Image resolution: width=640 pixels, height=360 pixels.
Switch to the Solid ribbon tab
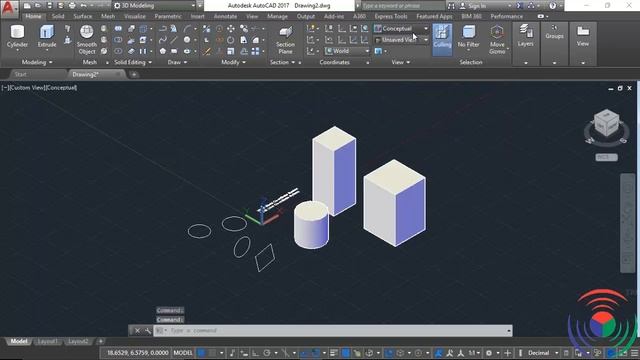click(58, 16)
